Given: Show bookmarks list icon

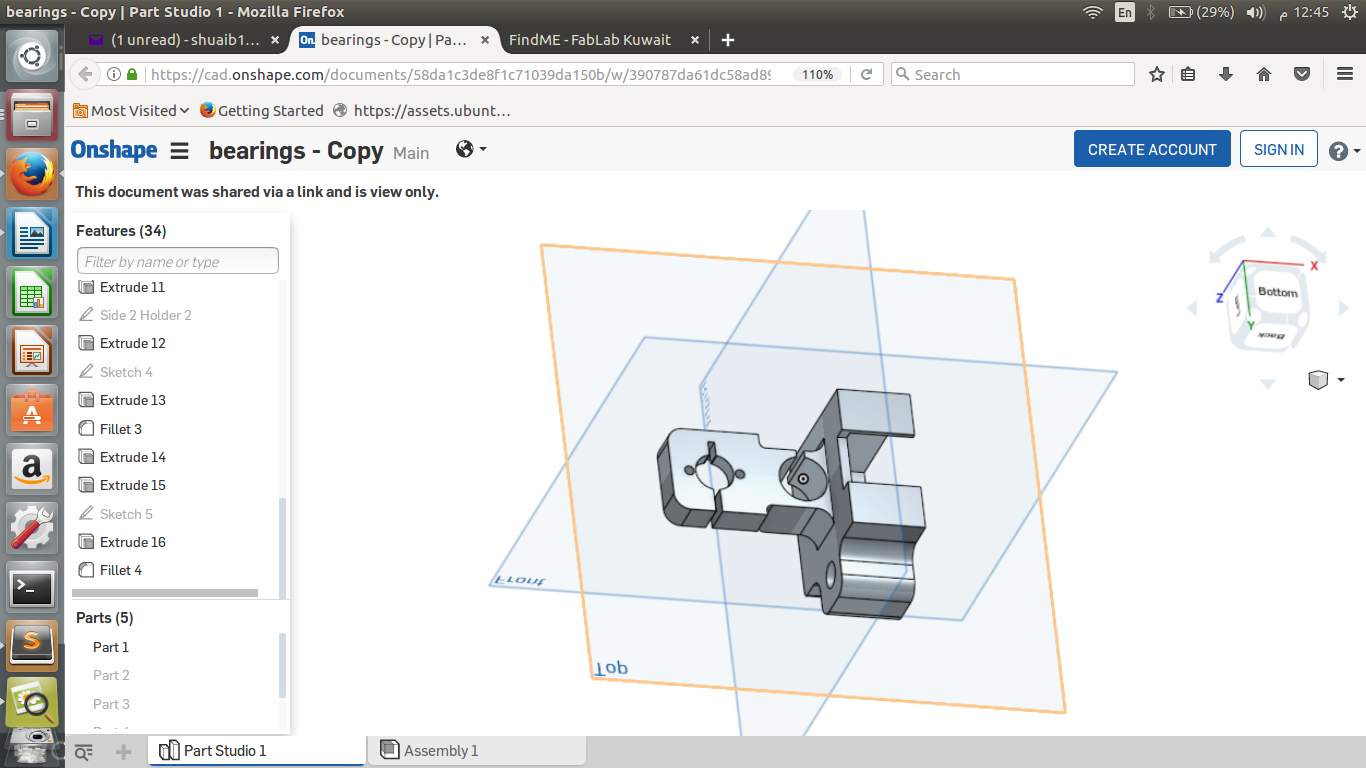Looking at the screenshot, I should click(x=1188, y=74).
